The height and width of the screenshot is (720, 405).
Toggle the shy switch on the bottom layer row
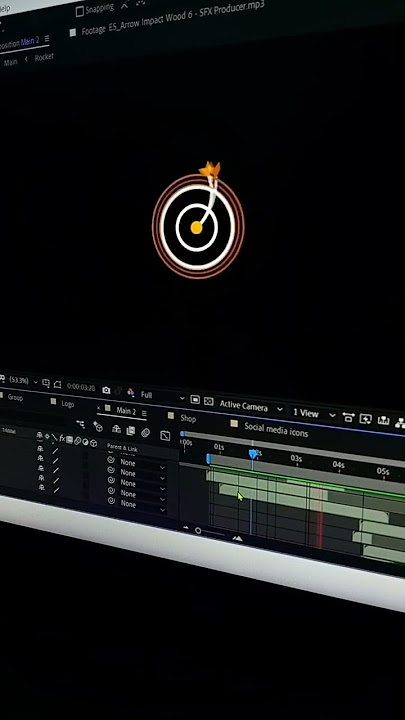click(x=41, y=488)
